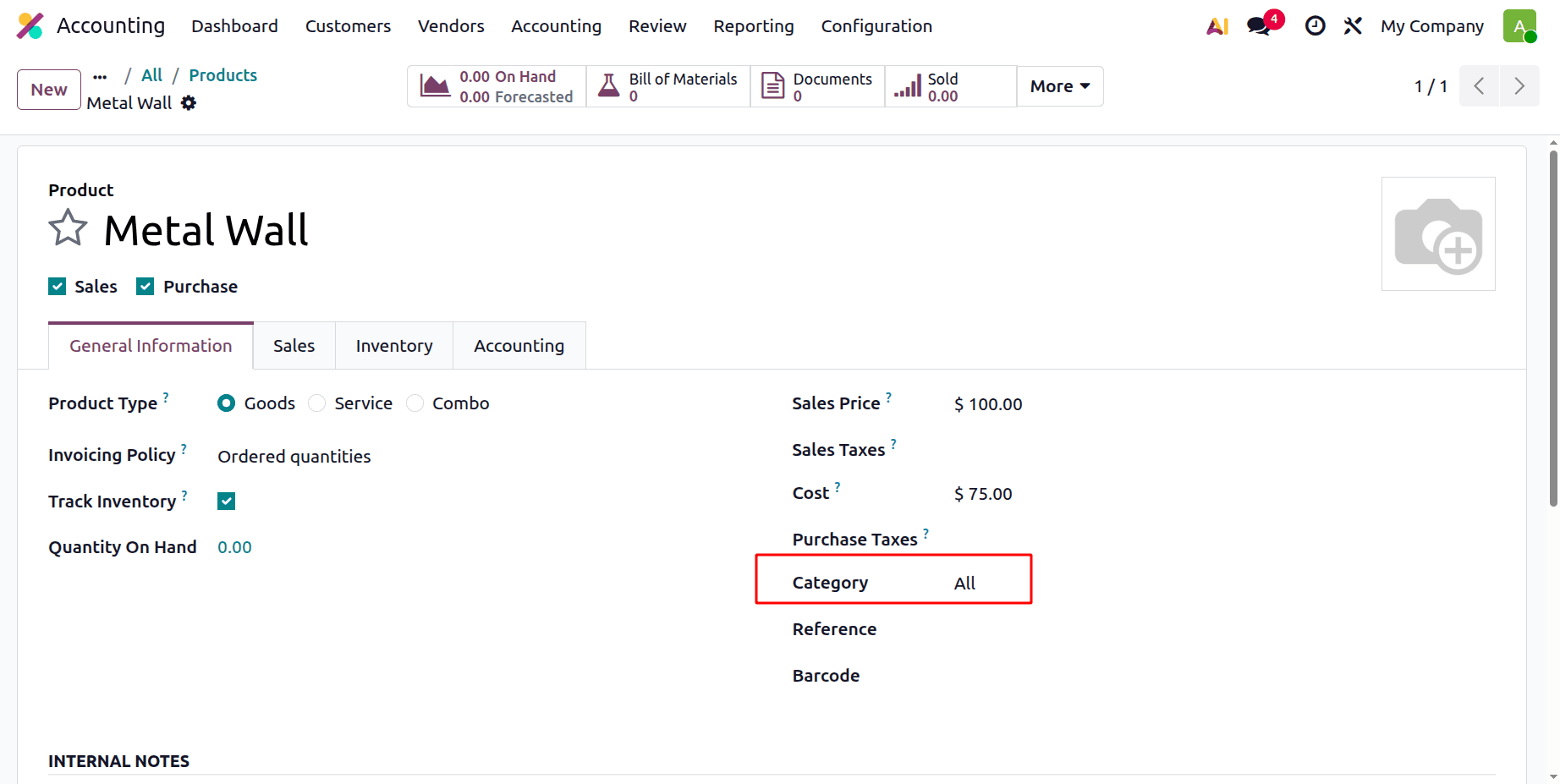
Task: Click the New button
Action: click(49, 90)
